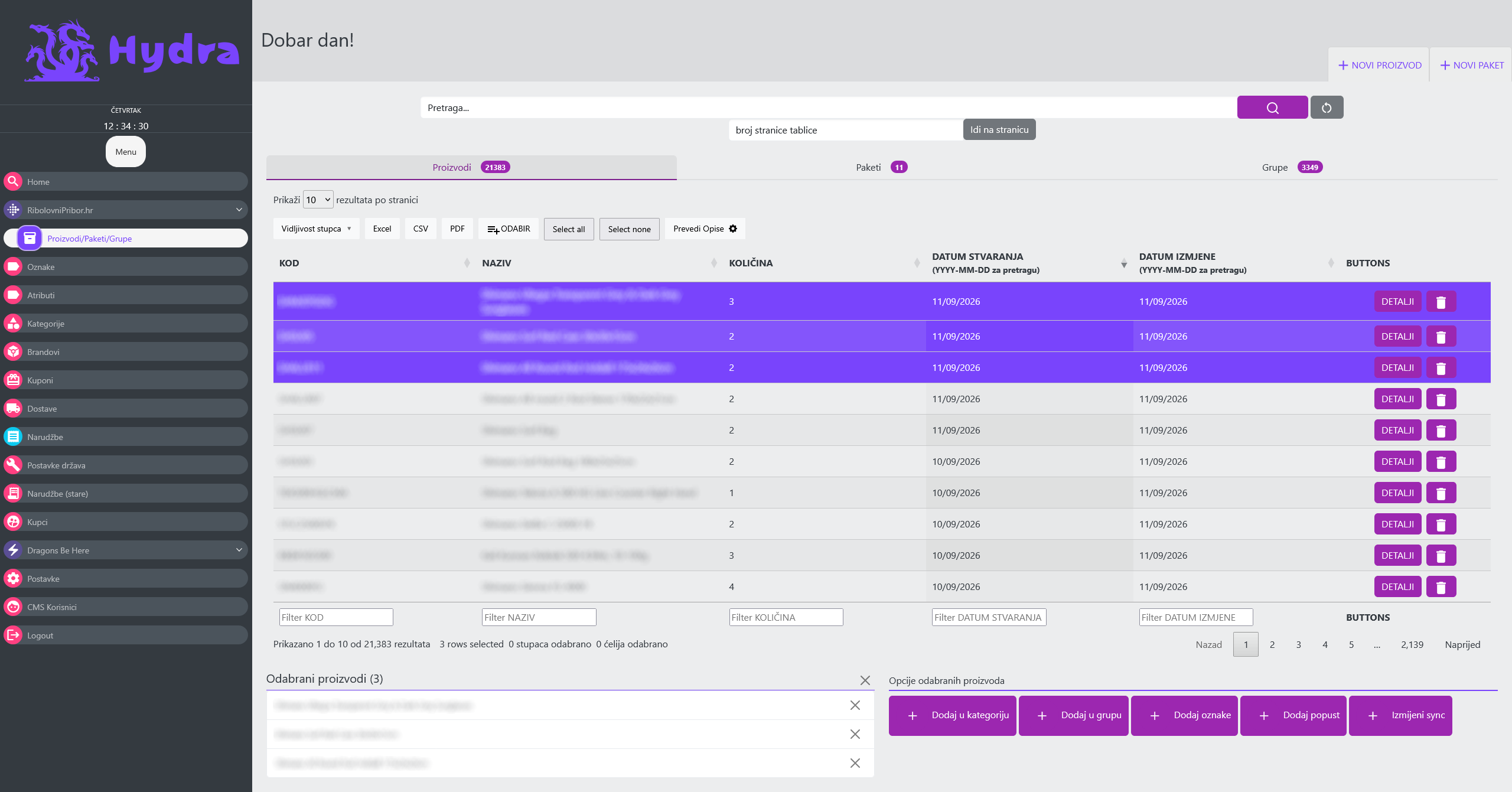Click the Idi na stranicu button
The width and height of the screenshot is (1512, 792).
pyautogui.click(x=999, y=130)
